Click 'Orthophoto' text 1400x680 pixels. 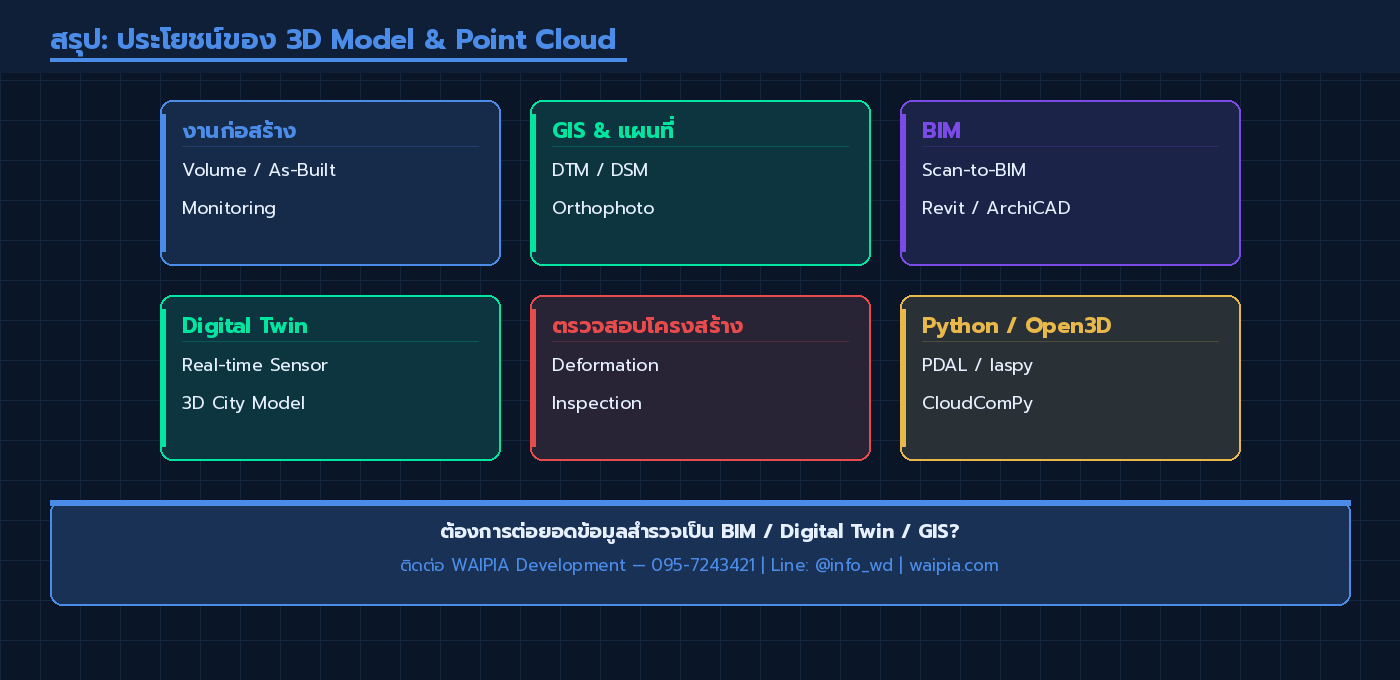603,208
